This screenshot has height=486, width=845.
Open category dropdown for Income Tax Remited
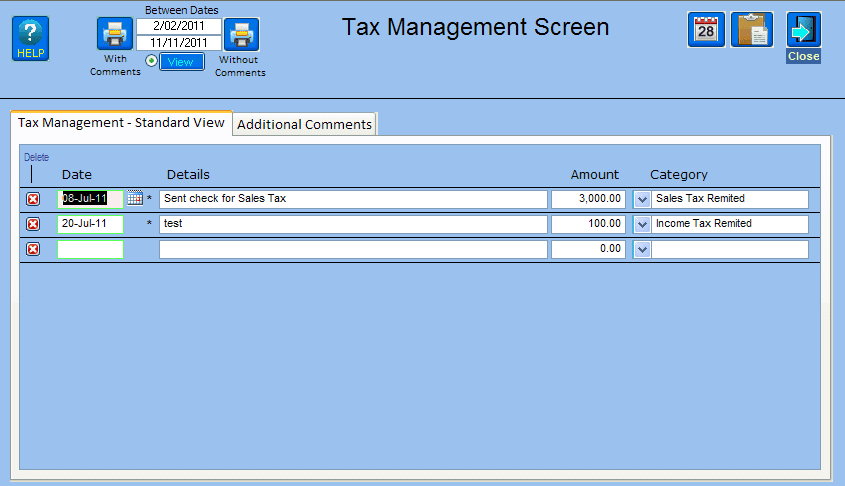(x=642, y=224)
